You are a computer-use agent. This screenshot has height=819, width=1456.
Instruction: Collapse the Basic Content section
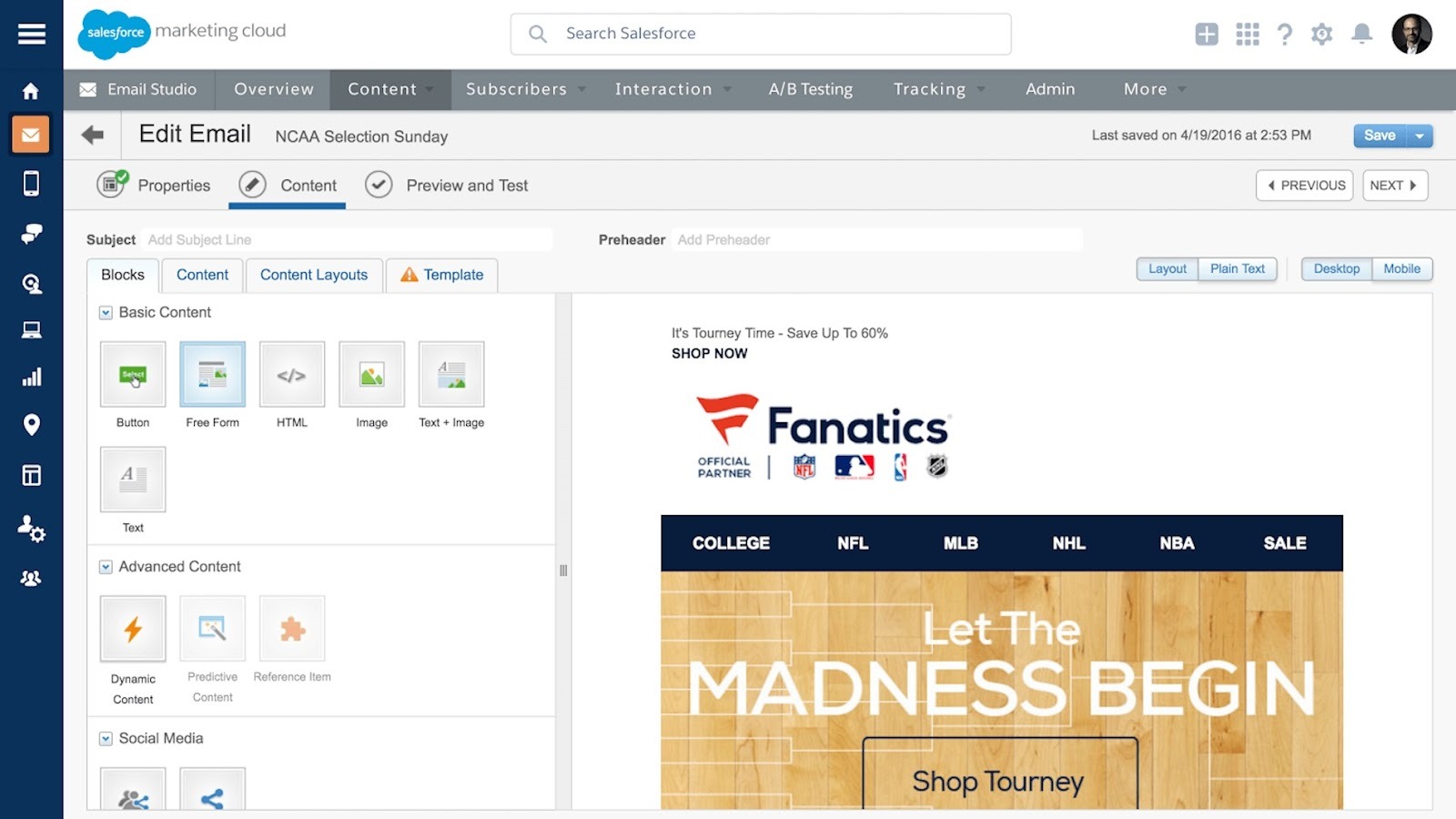[x=105, y=311]
